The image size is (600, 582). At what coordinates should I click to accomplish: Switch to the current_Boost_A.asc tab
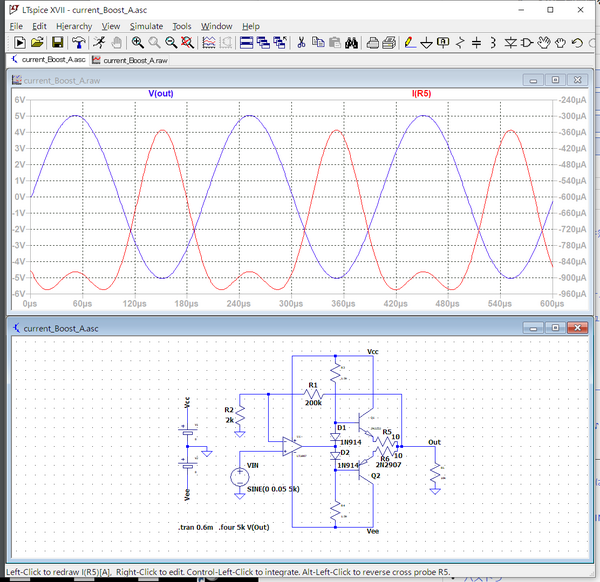coord(48,60)
